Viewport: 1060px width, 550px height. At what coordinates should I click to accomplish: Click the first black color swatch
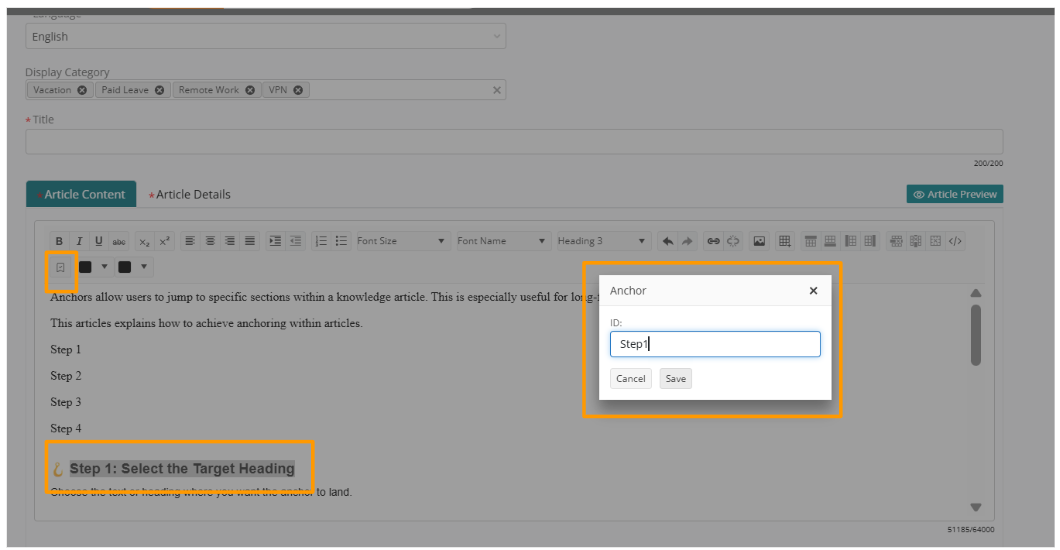point(85,267)
